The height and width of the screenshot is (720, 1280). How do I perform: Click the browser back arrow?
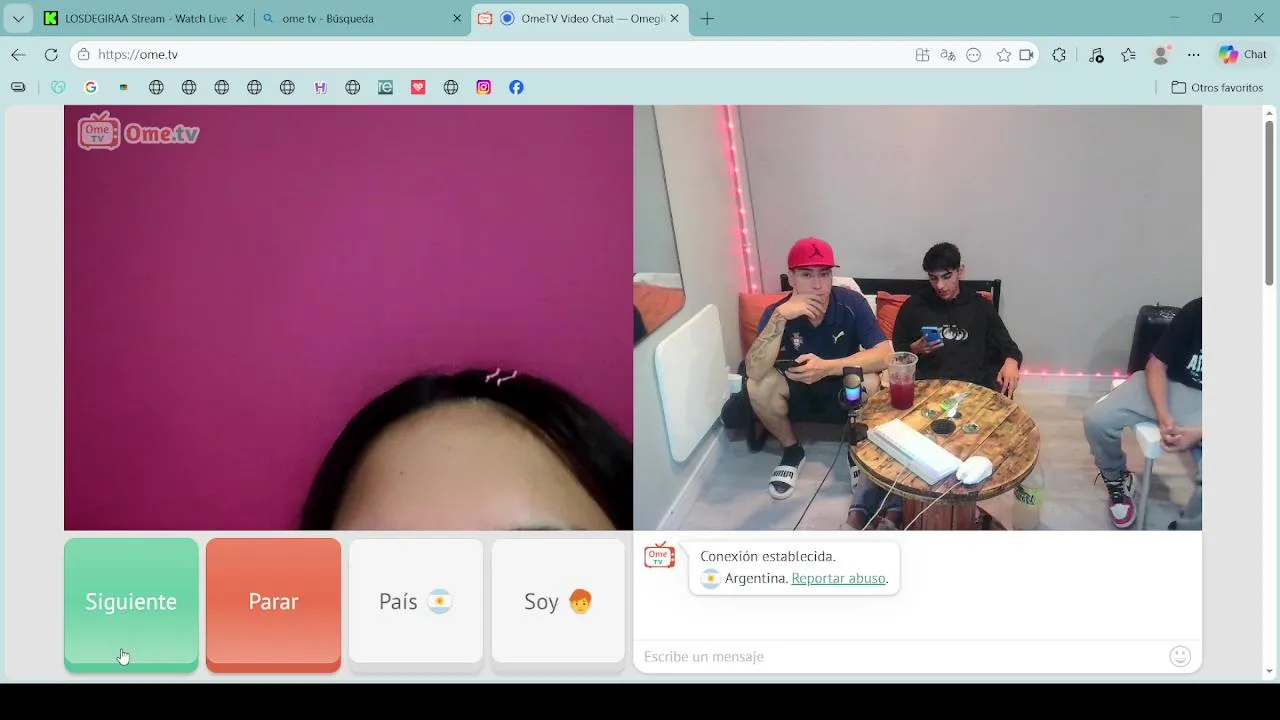coord(18,55)
